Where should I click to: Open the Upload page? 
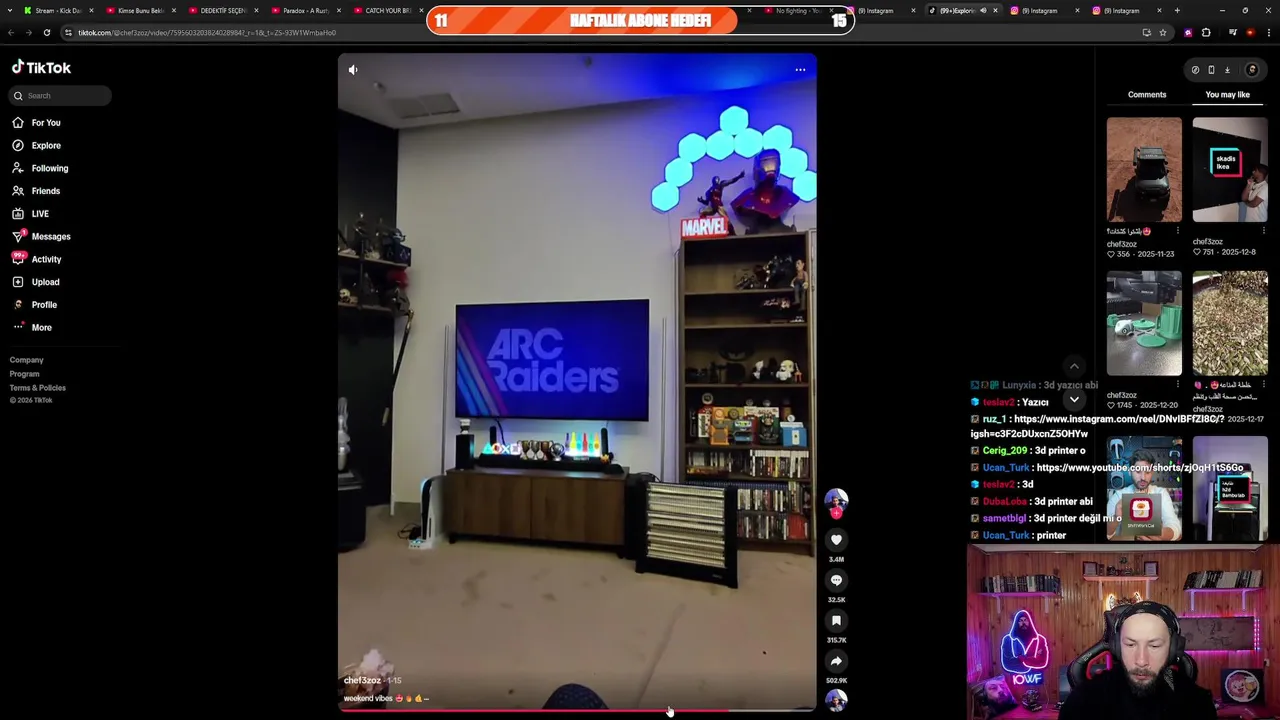(x=45, y=282)
